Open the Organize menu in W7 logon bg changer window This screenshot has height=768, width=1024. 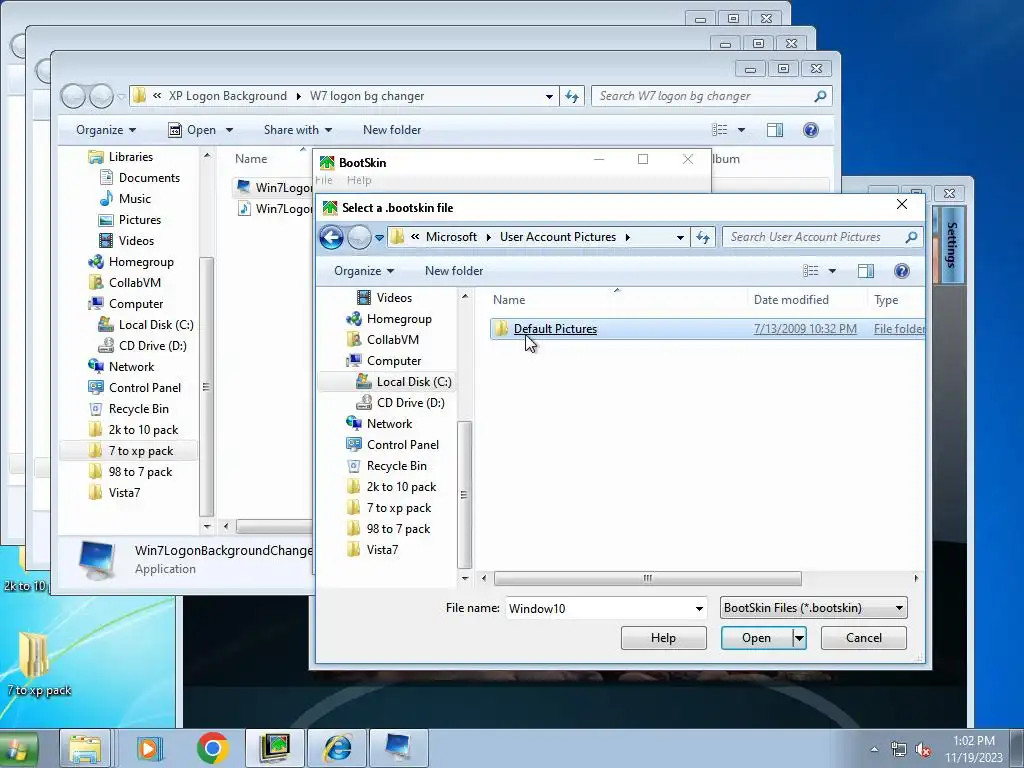click(106, 130)
